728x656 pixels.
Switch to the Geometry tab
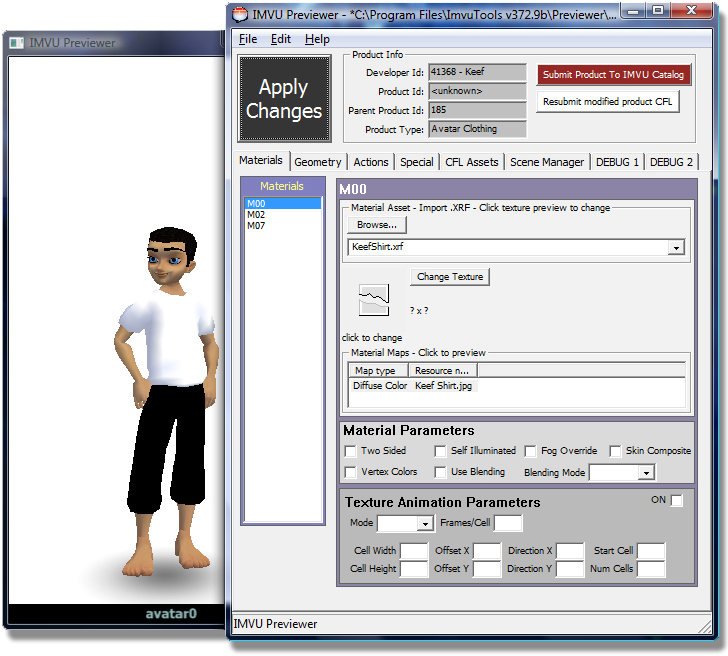(318, 162)
